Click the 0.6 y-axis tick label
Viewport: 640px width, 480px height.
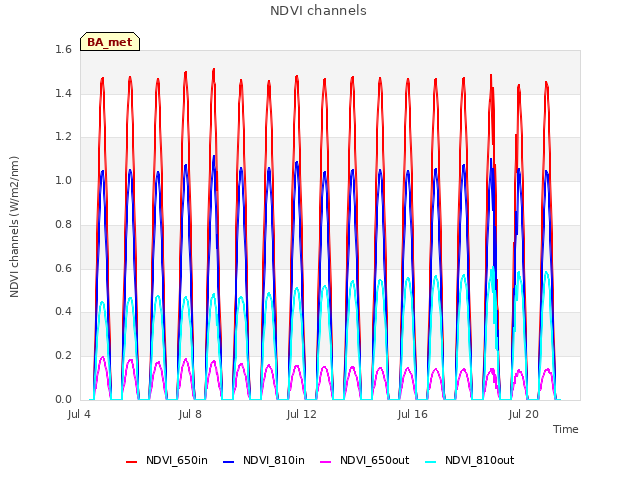tap(63, 268)
